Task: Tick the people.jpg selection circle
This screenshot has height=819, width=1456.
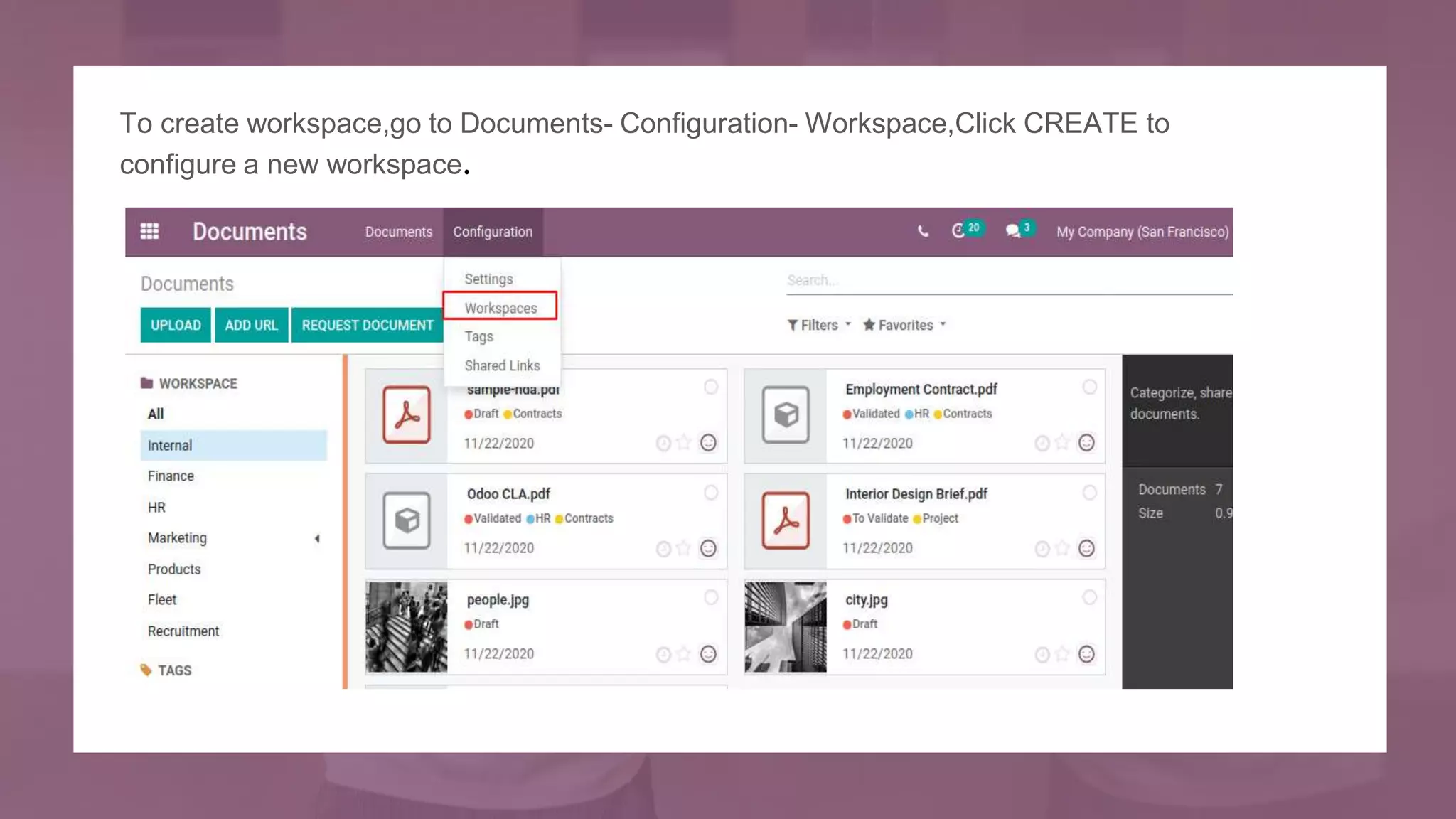Action: pos(711,598)
